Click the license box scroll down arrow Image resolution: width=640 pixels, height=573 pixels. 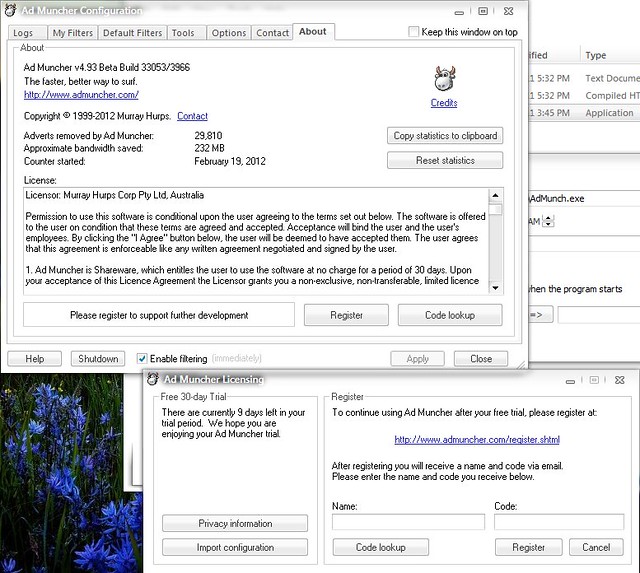[x=496, y=288]
